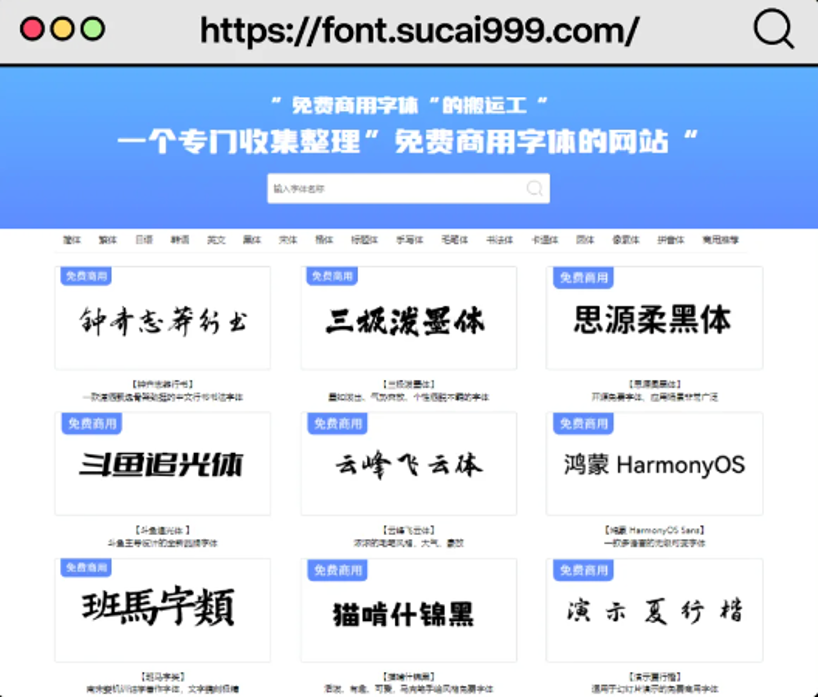Click the 免费商用 badge on the 斗鱼追光体 card
The image size is (818, 698).
[x=92, y=424]
